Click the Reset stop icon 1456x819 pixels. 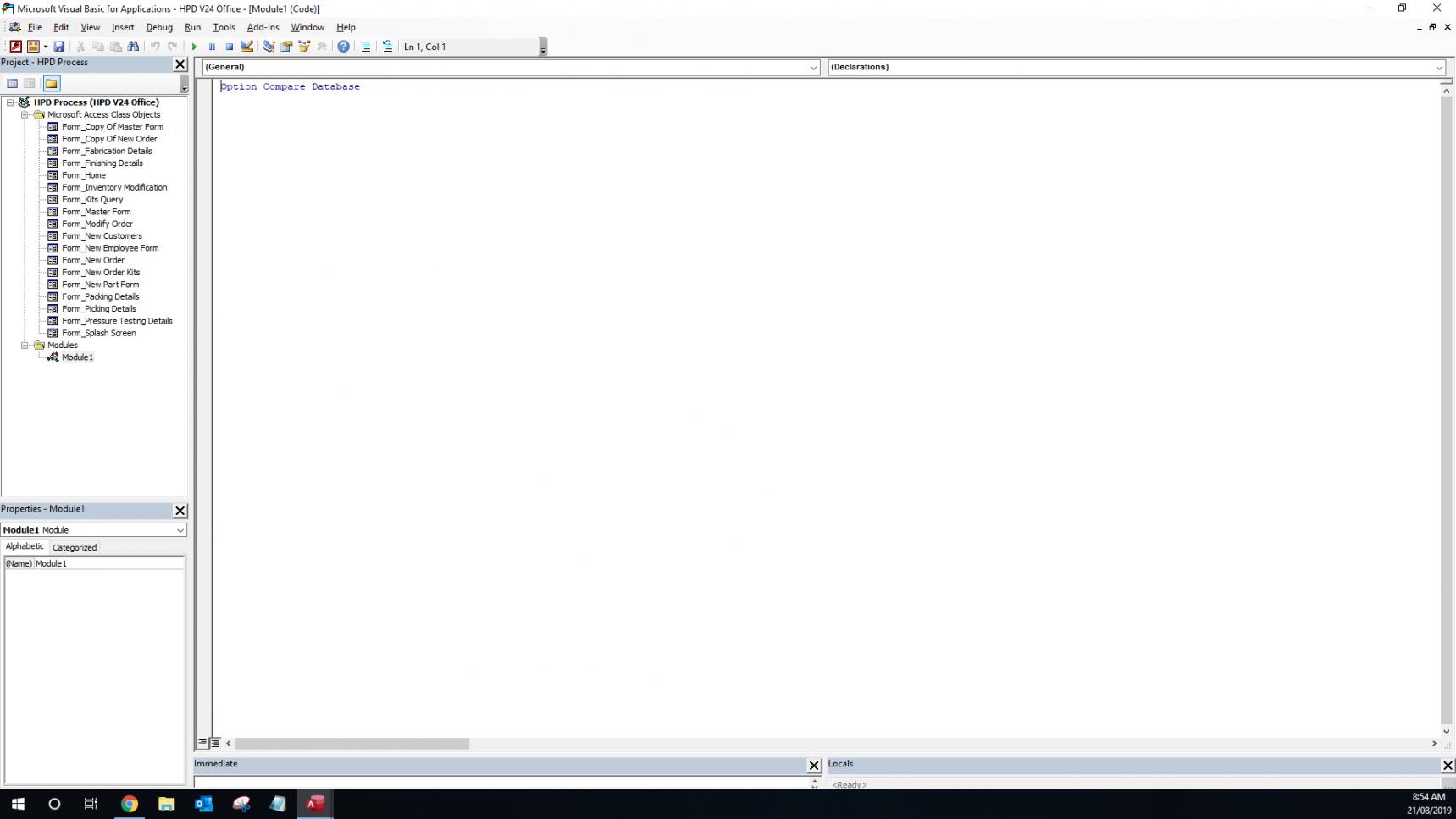click(x=230, y=47)
